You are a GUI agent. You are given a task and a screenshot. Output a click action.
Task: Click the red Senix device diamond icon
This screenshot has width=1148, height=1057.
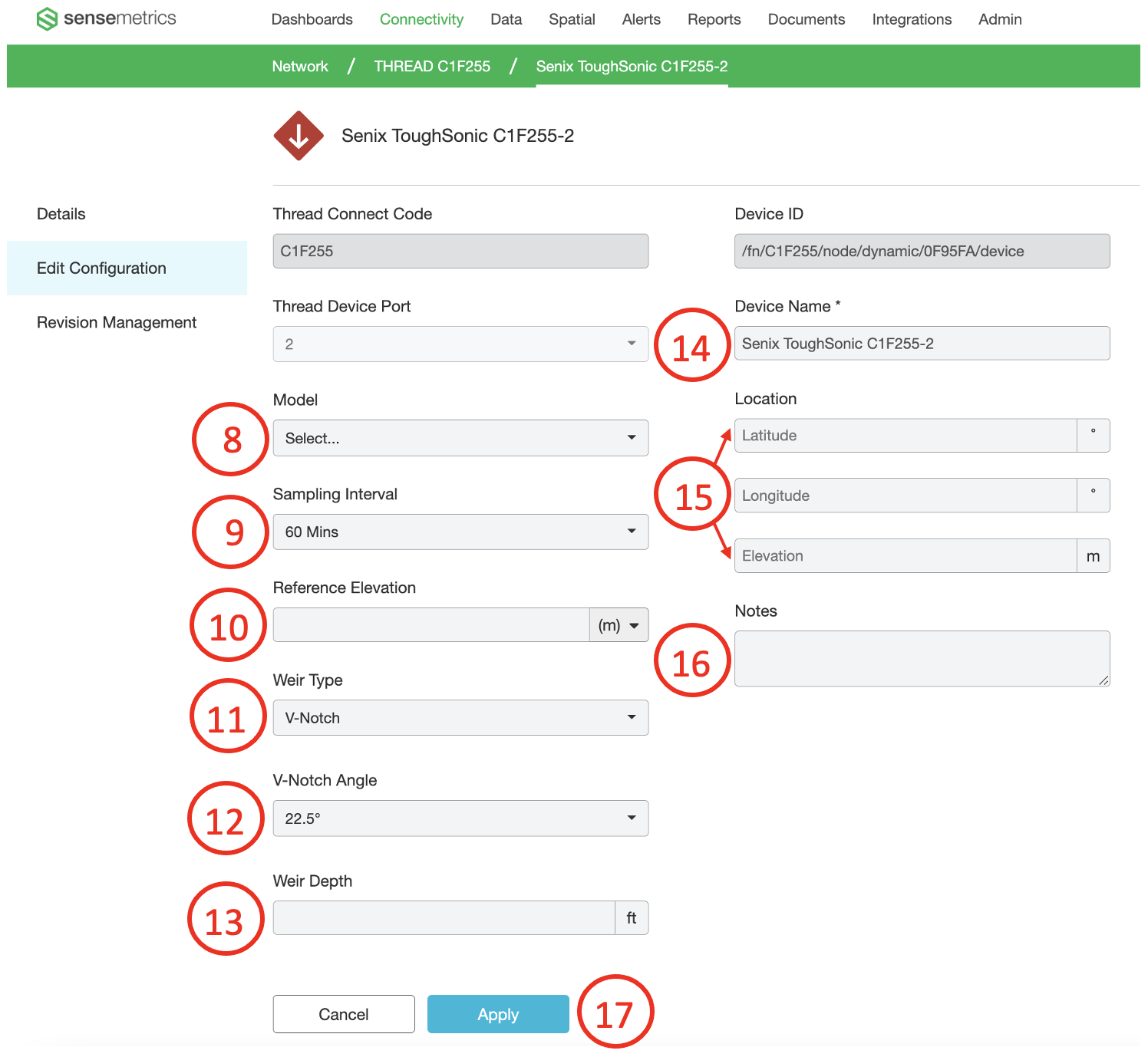[x=299, y=136]
